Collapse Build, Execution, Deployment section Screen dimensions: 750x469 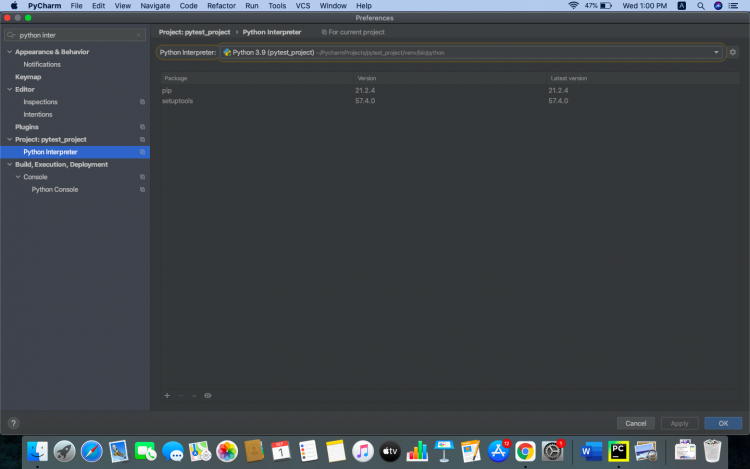coord(10,164)
